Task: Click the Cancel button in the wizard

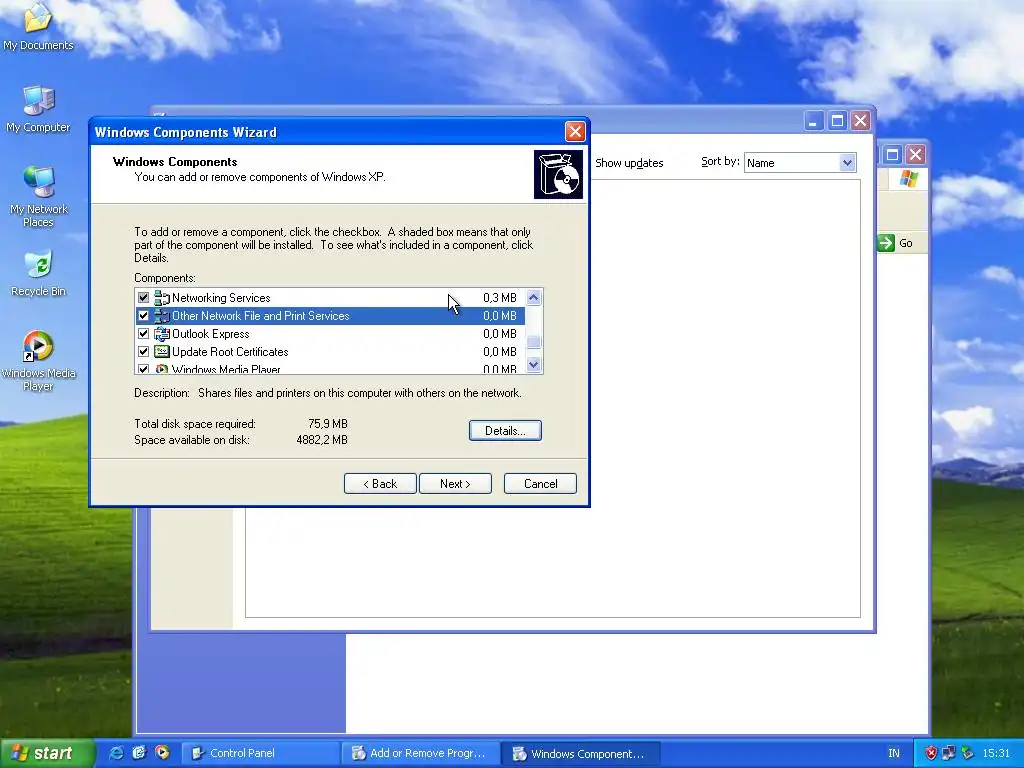Action: click(x=541, y=484)
